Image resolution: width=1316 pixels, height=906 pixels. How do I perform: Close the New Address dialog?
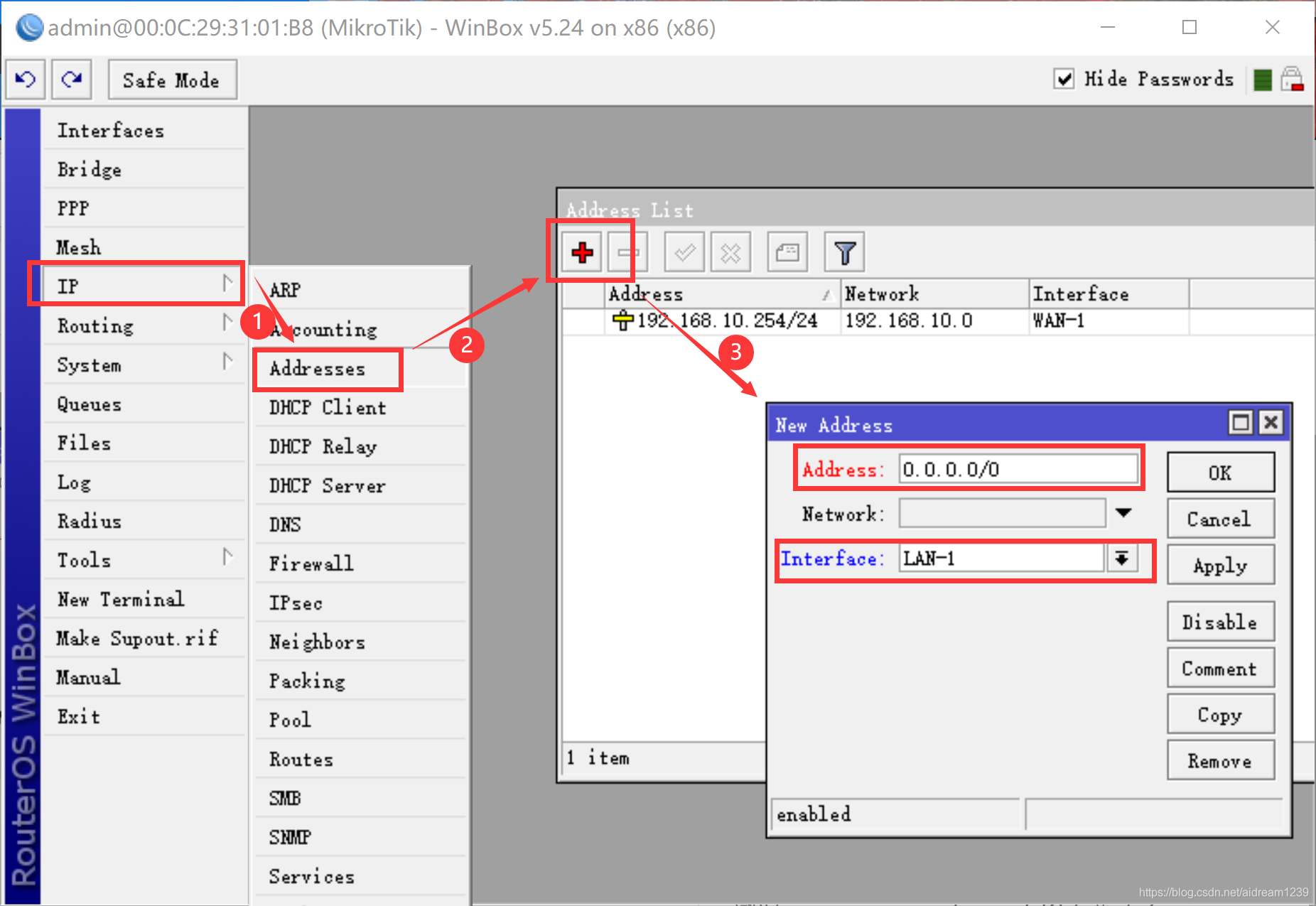tap(1271, 423)
